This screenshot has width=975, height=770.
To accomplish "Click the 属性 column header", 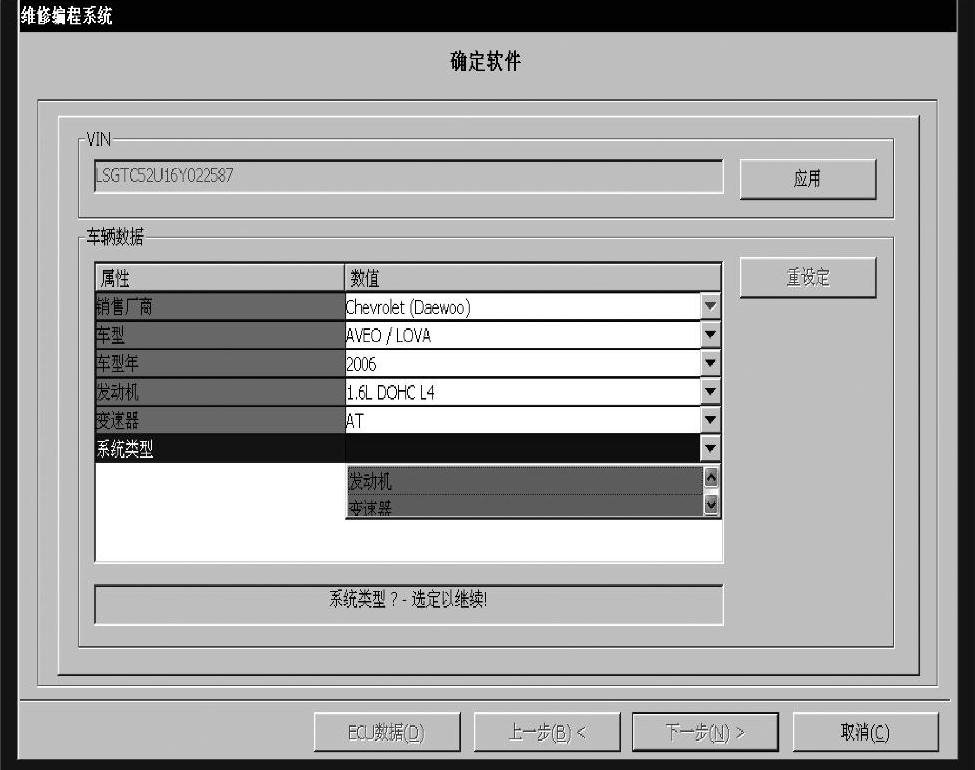I will (219, 277).
